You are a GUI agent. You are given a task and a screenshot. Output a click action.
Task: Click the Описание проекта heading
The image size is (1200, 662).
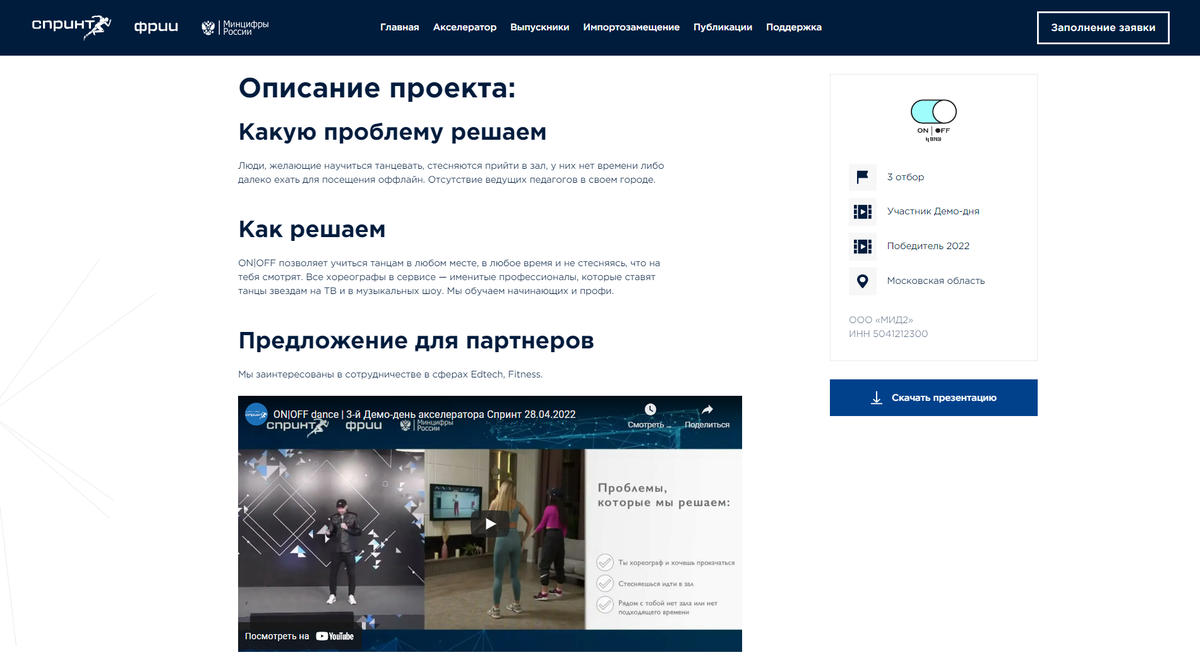[x=377, y=88]
